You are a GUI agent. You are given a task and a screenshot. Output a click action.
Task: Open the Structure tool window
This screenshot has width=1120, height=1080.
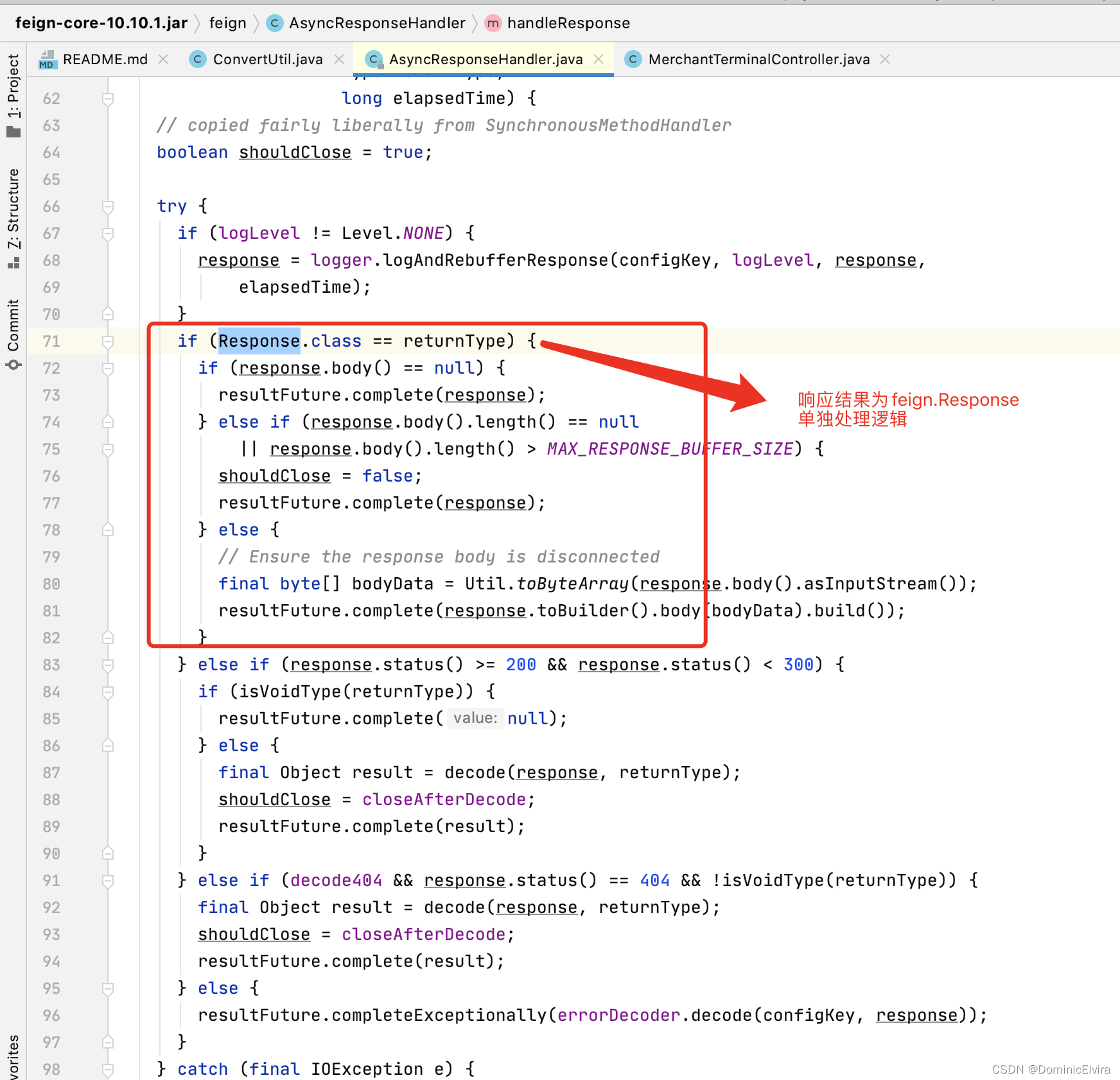(x=13, y=209)
